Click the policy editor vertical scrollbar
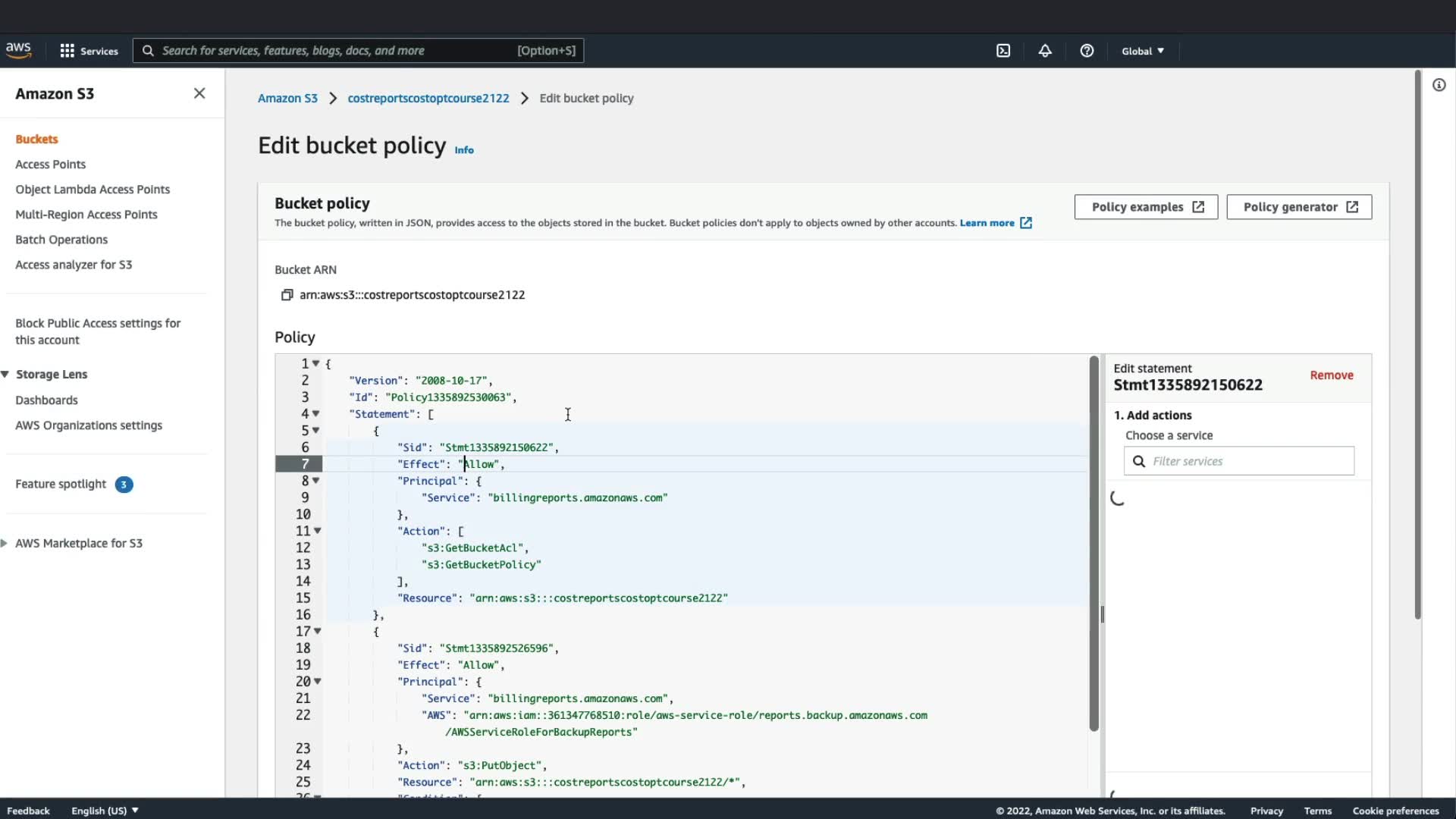Image resolution: width=1456 pixels, height=819 pixels. (x=1094, y=543)
